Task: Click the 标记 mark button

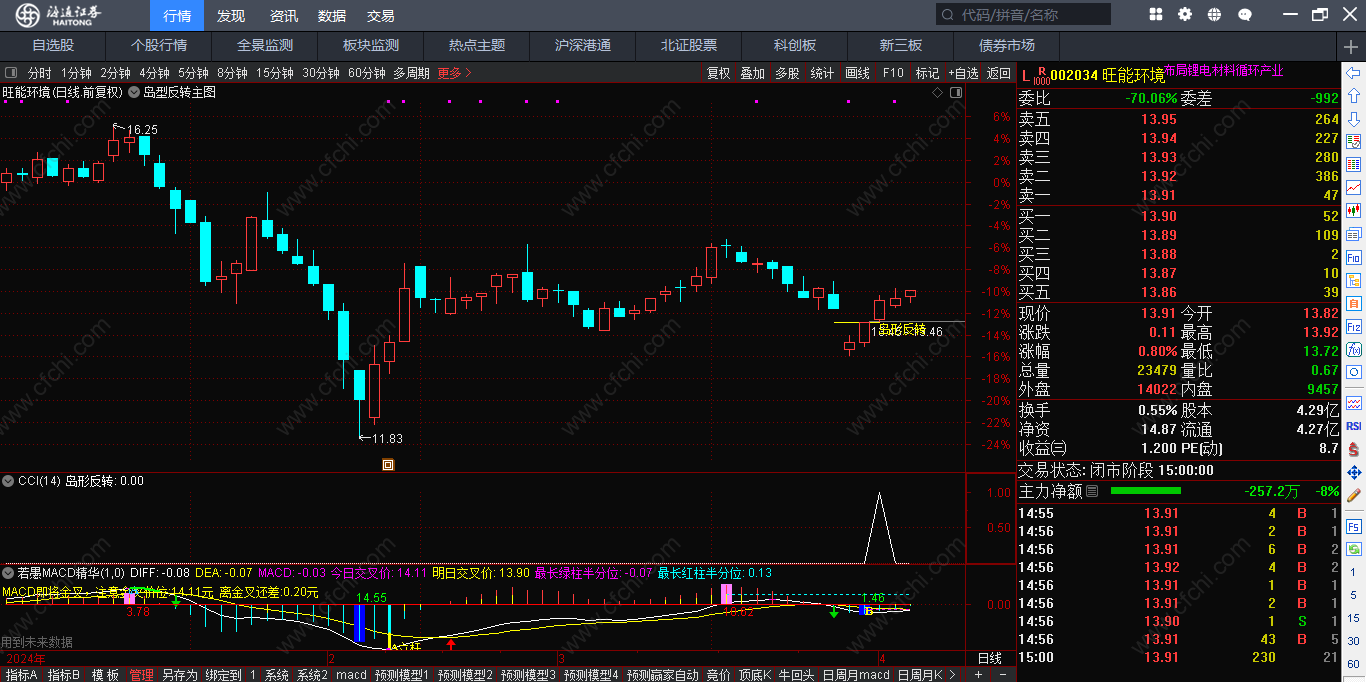Action: [927, 73]
